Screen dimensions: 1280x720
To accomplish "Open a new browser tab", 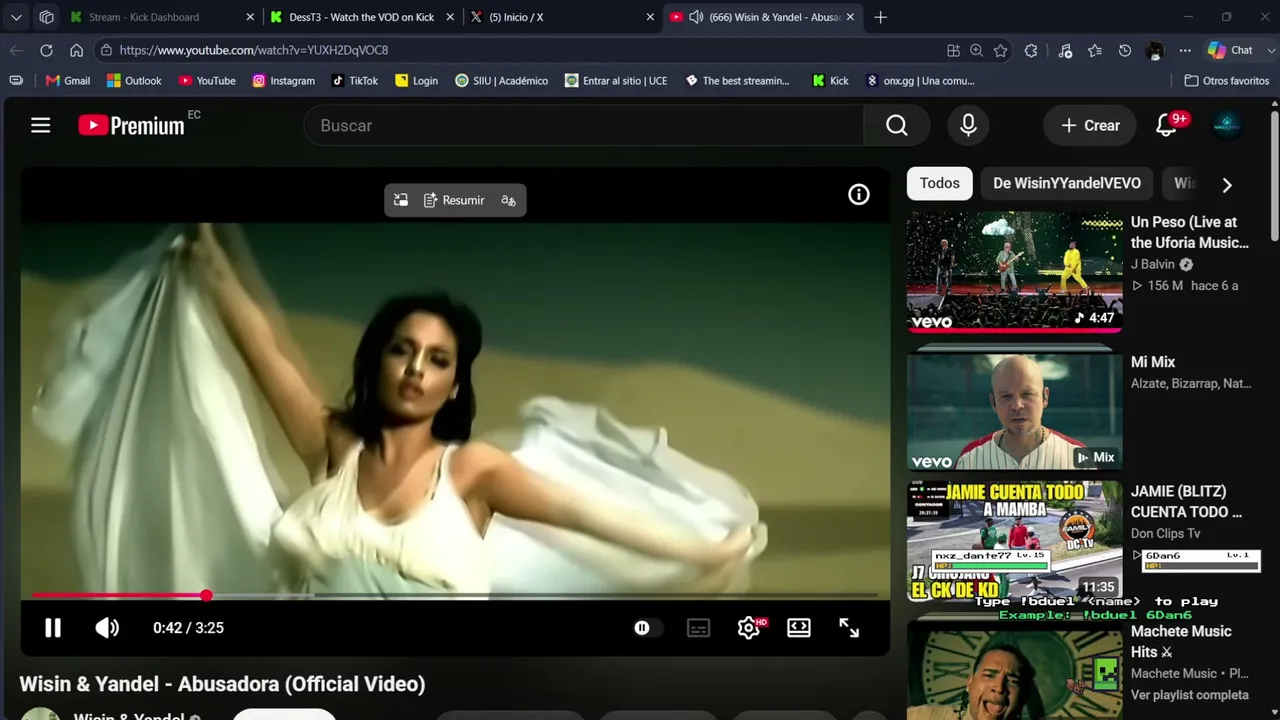I will 880,17.
